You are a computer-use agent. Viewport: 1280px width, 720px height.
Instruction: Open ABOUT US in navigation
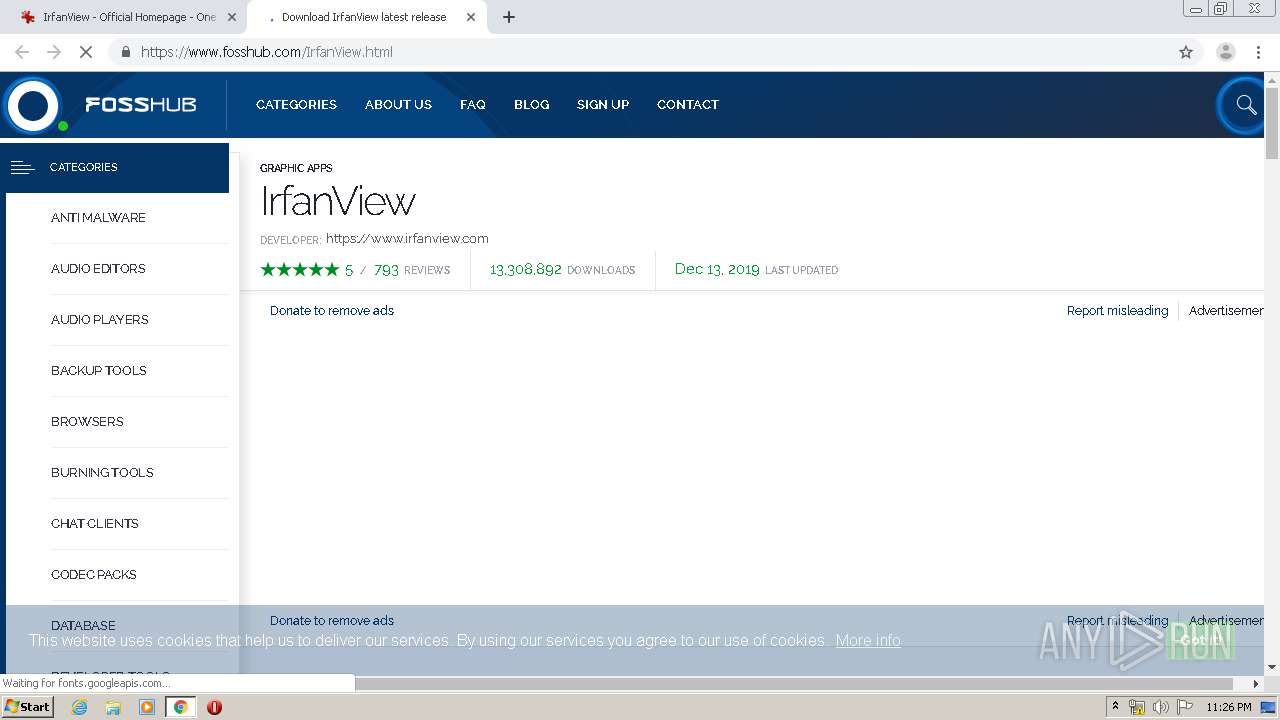[x=398, y=104]
